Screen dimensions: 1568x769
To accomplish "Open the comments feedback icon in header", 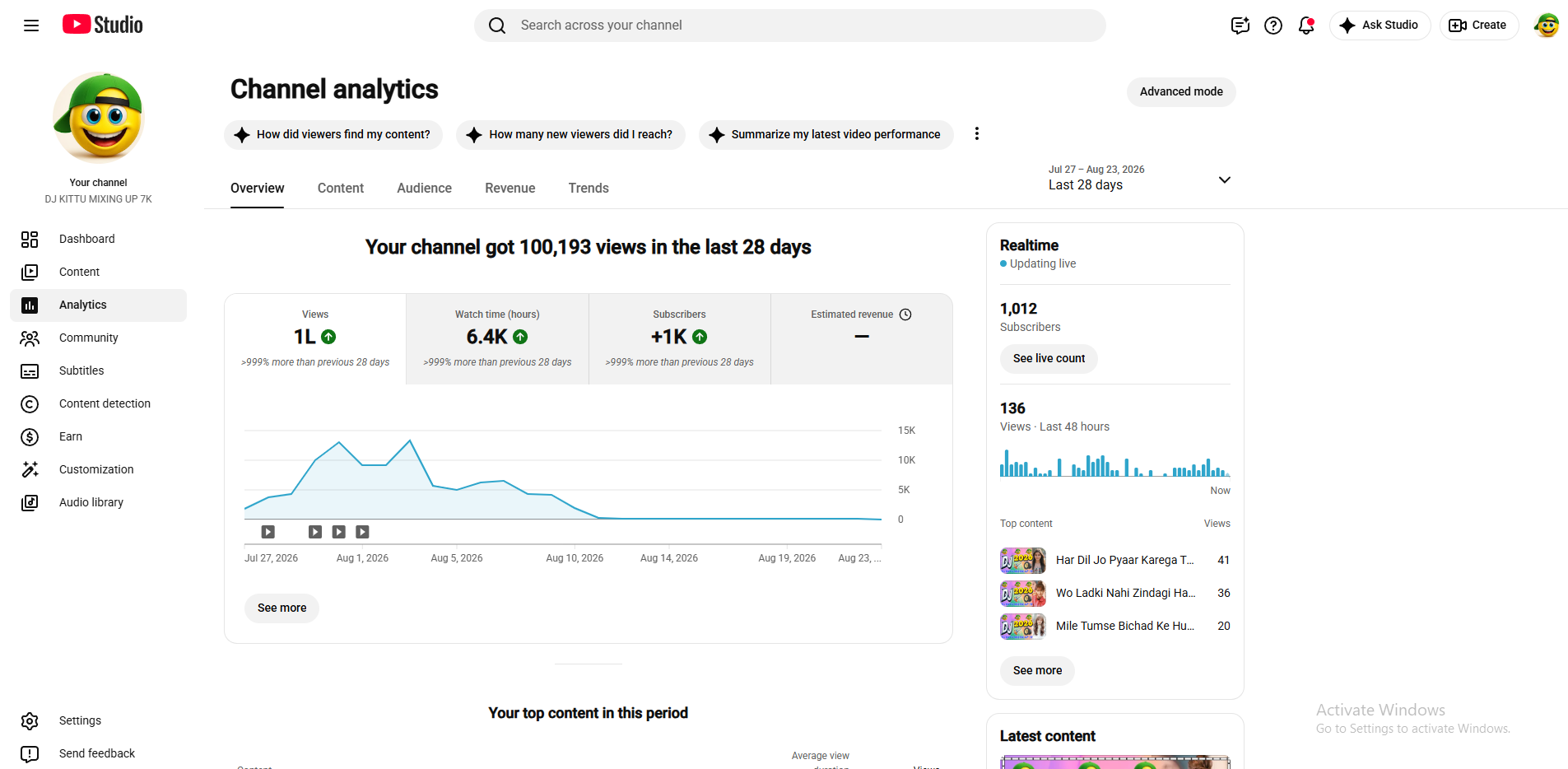I will [x=1240, y=26].
